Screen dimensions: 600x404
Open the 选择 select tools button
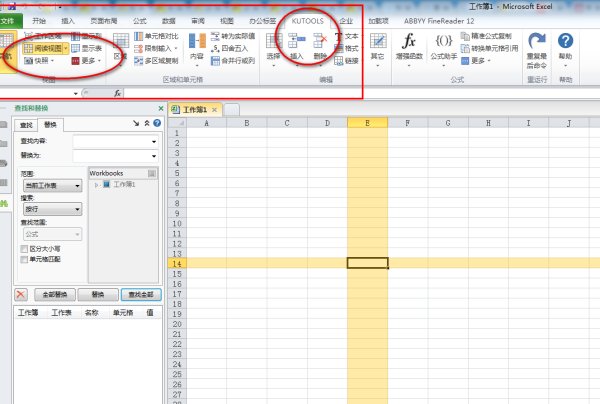[x=274, y=49]
